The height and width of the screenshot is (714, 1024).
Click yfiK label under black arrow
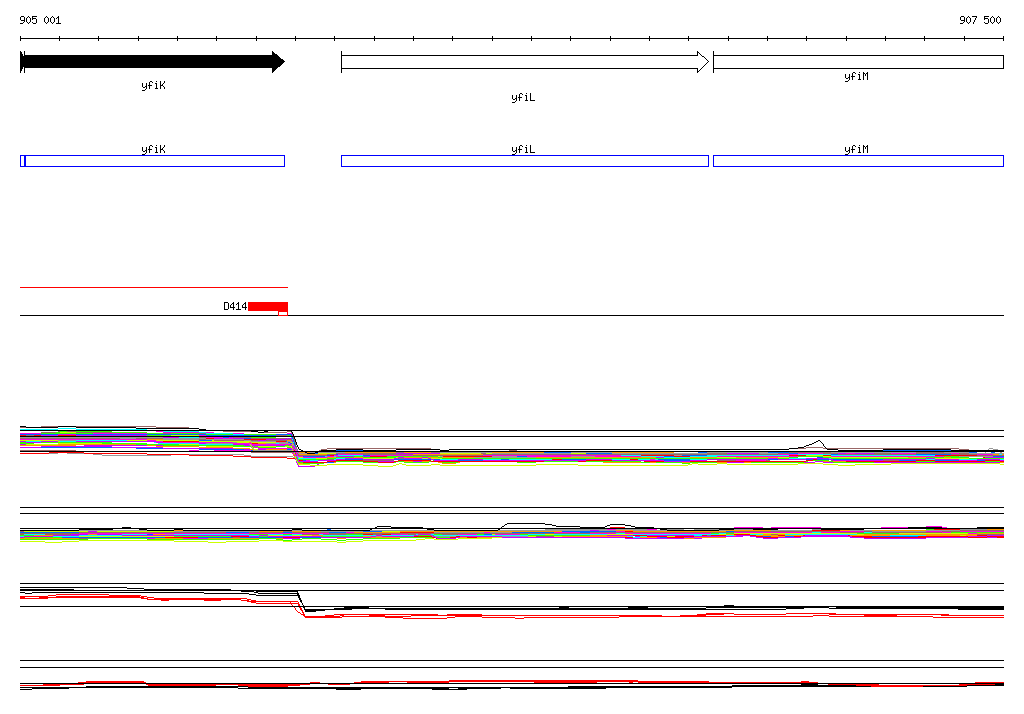click(153, 86)
